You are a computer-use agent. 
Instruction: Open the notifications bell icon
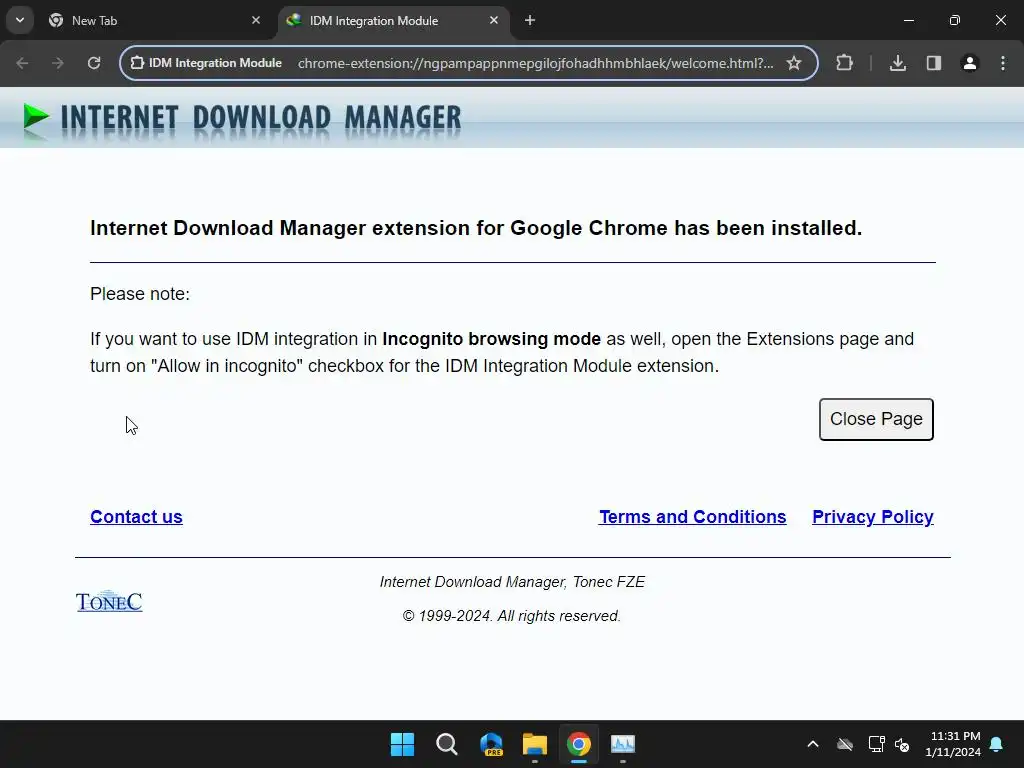click(x=997, y=744)
